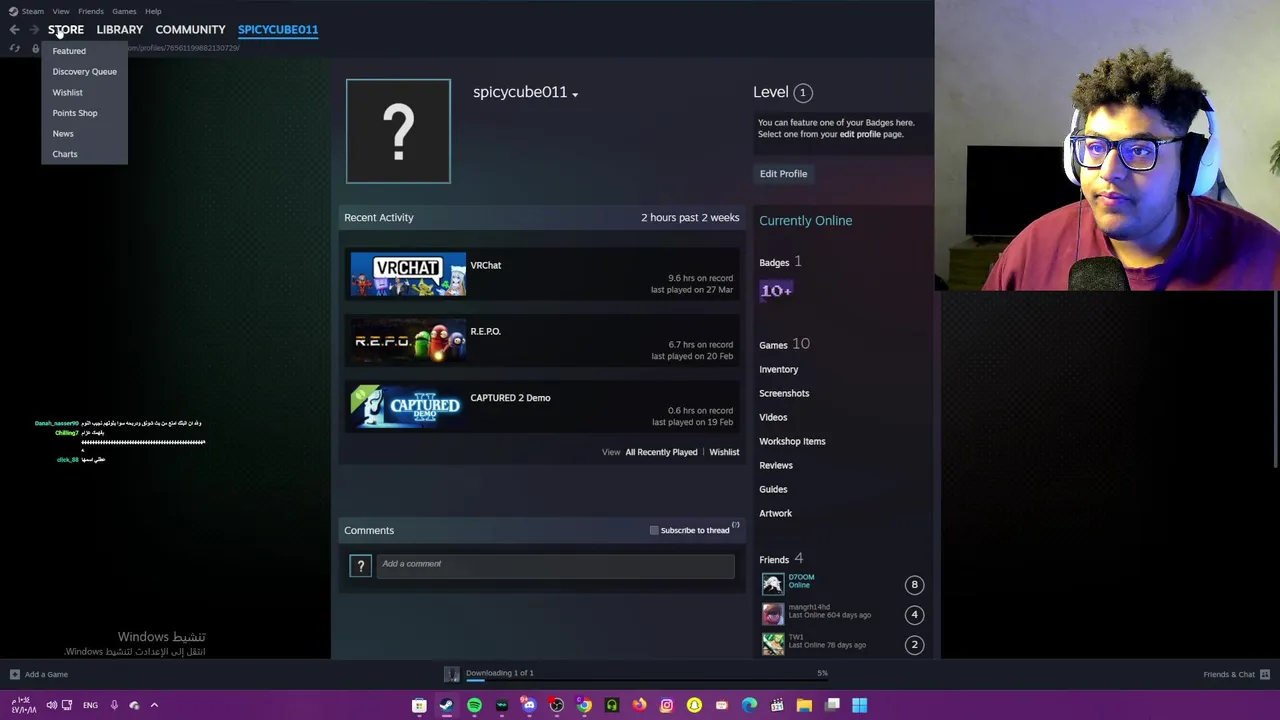Open the Wishlist link under recent activity
The width and height of the screenshot is (1280, 720).
tap(724, 452)
